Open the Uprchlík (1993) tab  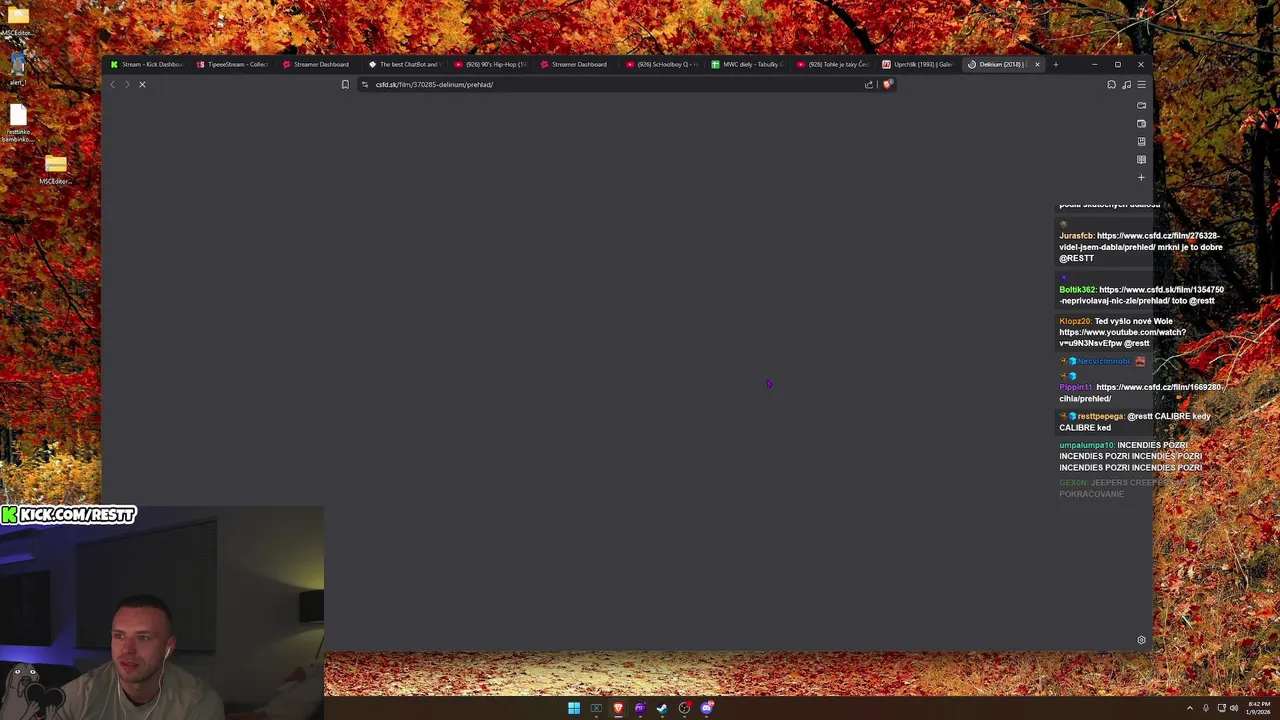tap(919, 64)
